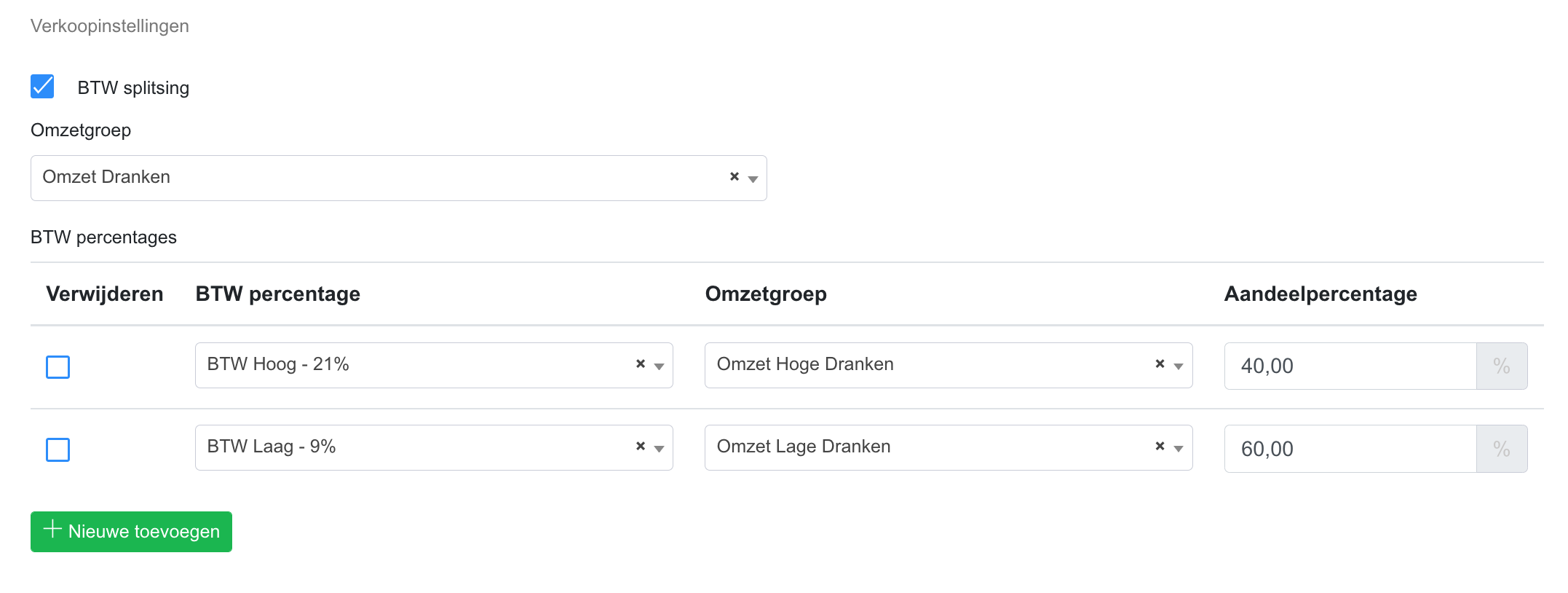
Task: Clear the Omzet Lage Dranken selection
Action: [1160, 447]
